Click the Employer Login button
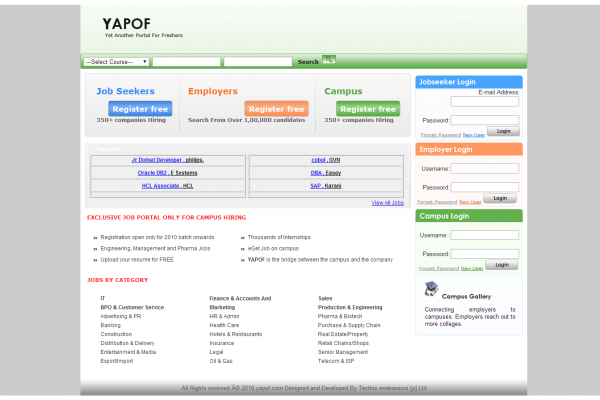 [500, 198]
